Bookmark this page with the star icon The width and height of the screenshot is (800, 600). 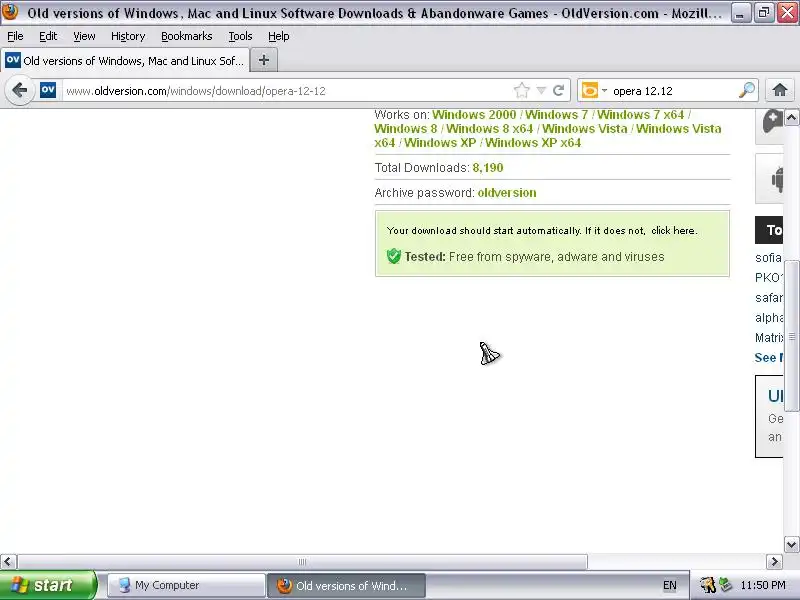coord(521,91)
